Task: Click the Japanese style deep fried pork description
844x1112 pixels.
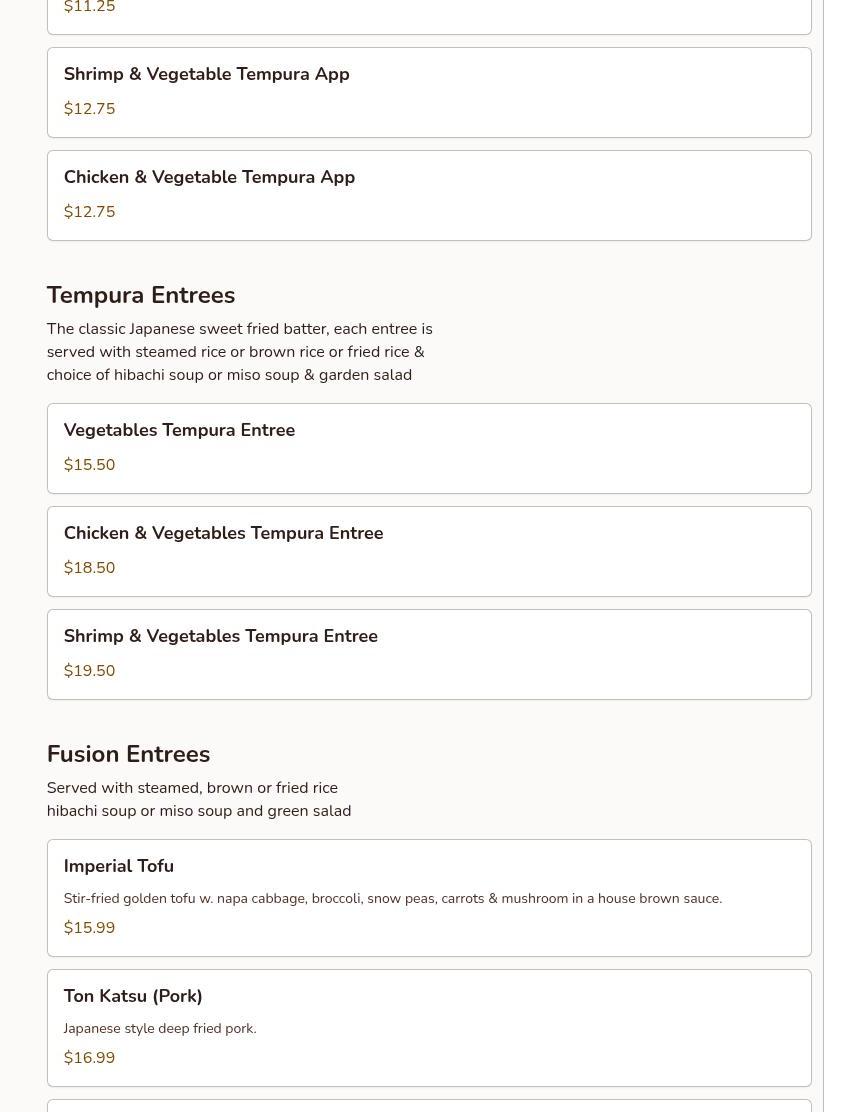Action: (160, 1028)
